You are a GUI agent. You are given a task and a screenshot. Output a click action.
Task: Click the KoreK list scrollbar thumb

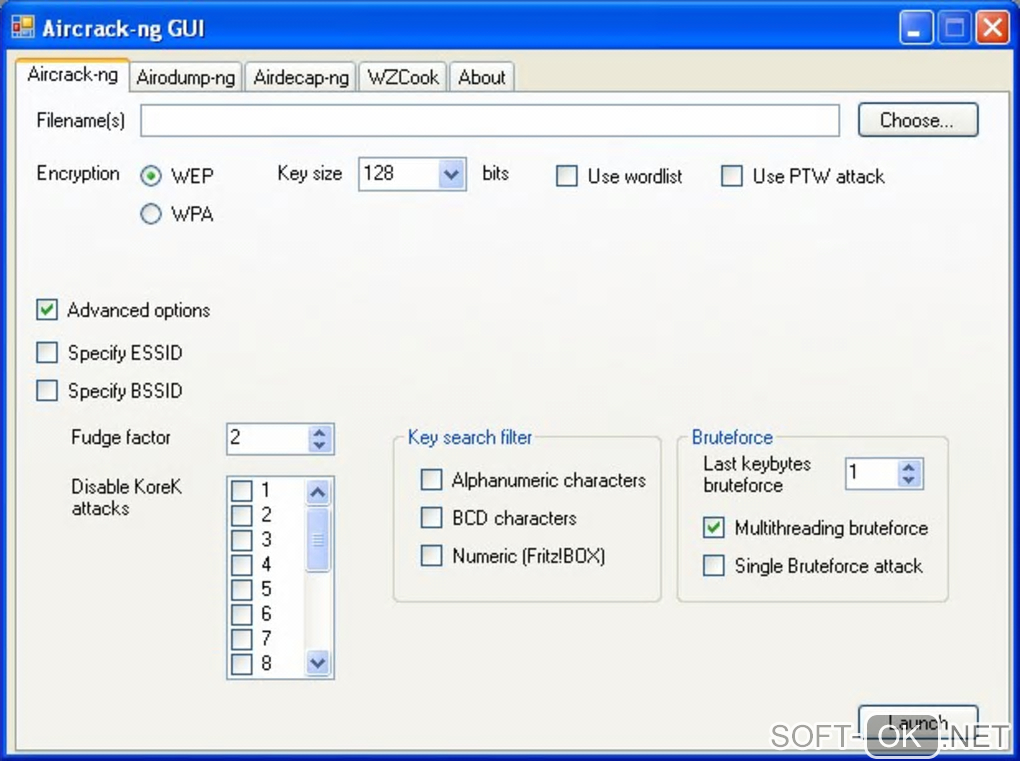[318, 540]
